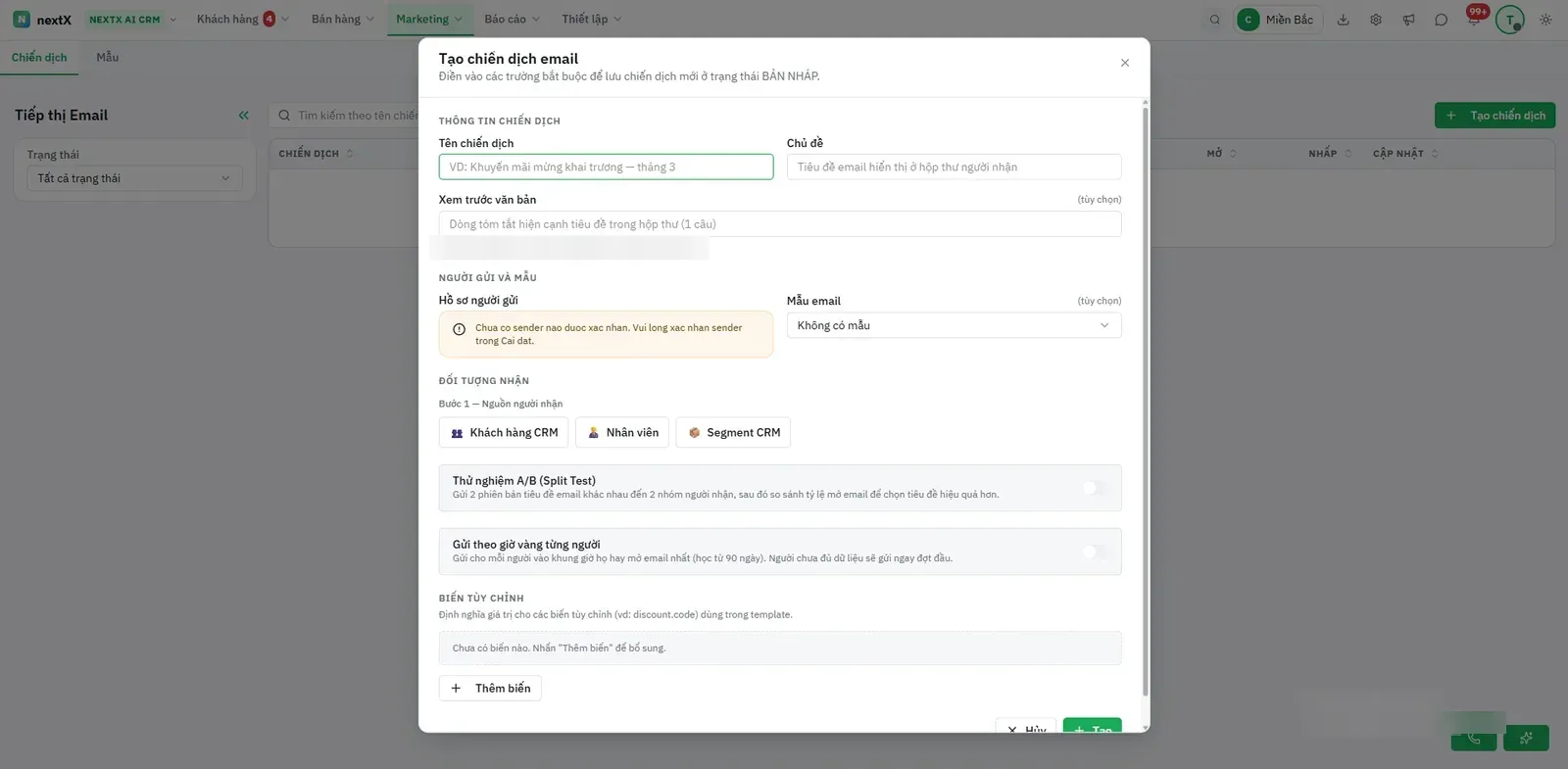
Task: Enable Gửi theo giờ vàng từng người switch
Action: (x=1096, y=552)
